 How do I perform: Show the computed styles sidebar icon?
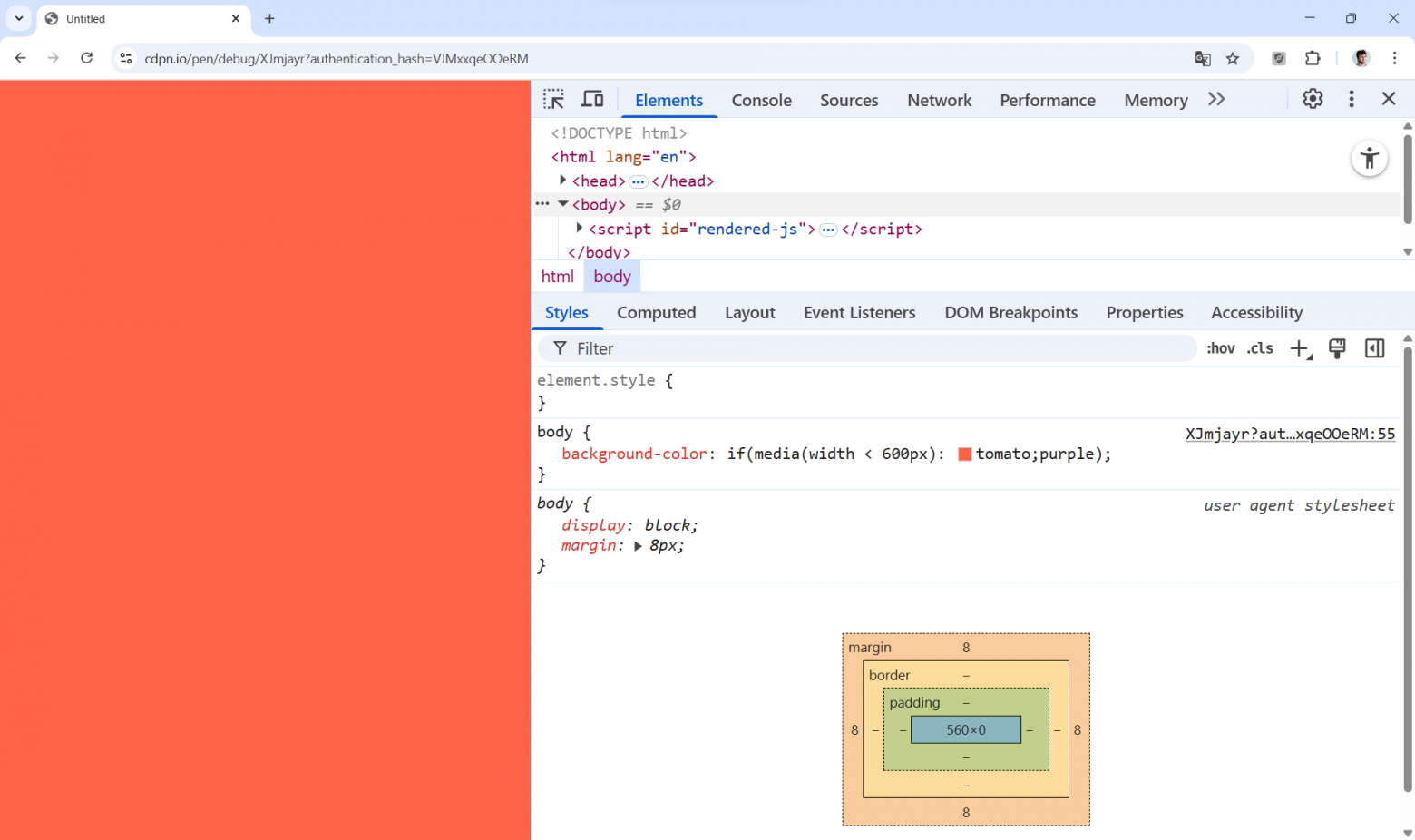[1375, 348]
